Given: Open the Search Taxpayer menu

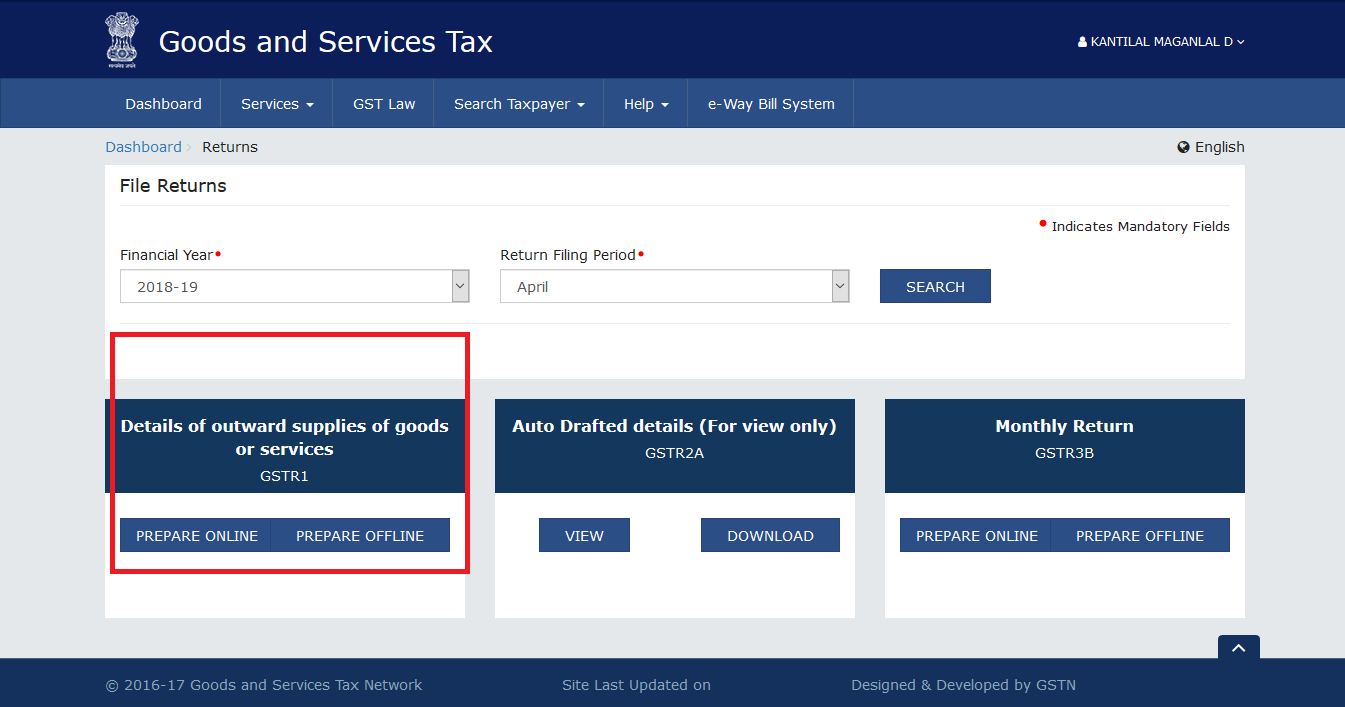Looking at the screenshot, I should 518,104.
